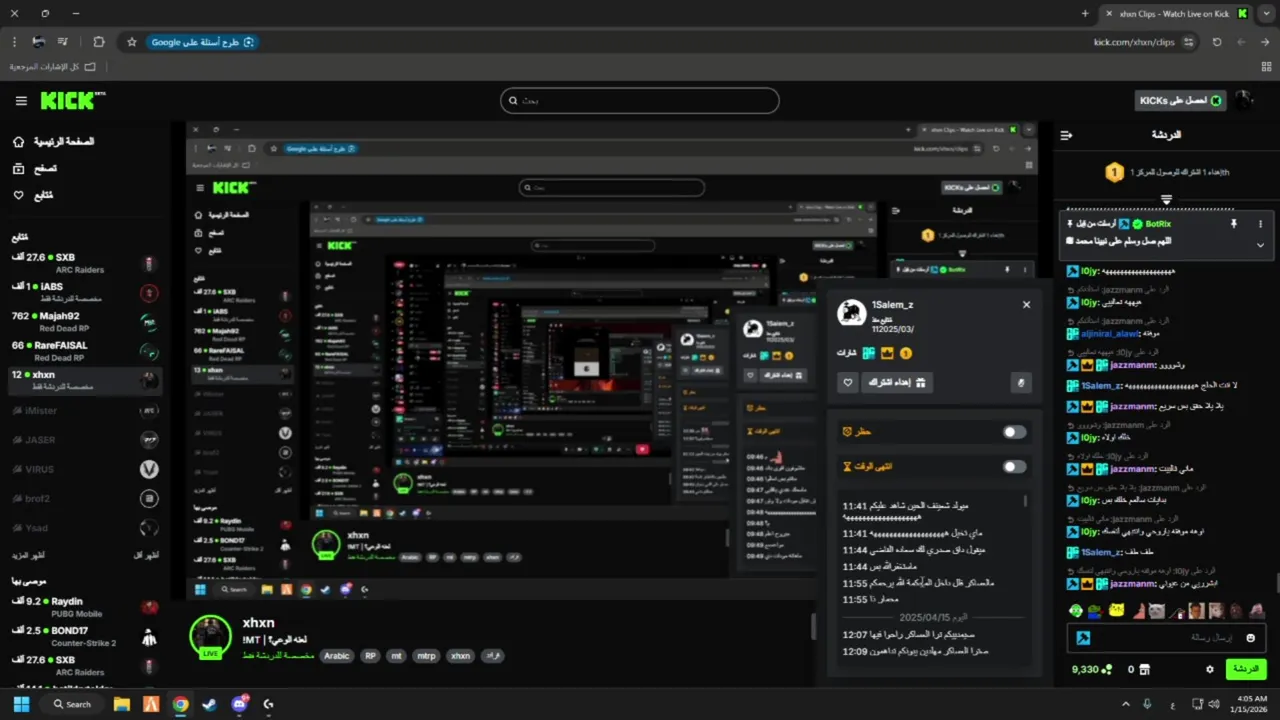Open the emoji picker in chat input
This screenshot has height=720, width=1280.
point(1250,638)
